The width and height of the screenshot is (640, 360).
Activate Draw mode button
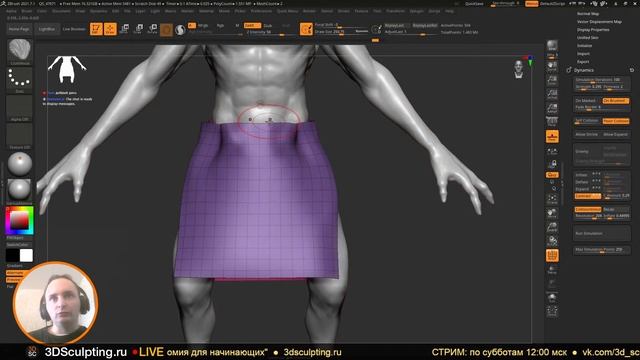pos(110,29)
